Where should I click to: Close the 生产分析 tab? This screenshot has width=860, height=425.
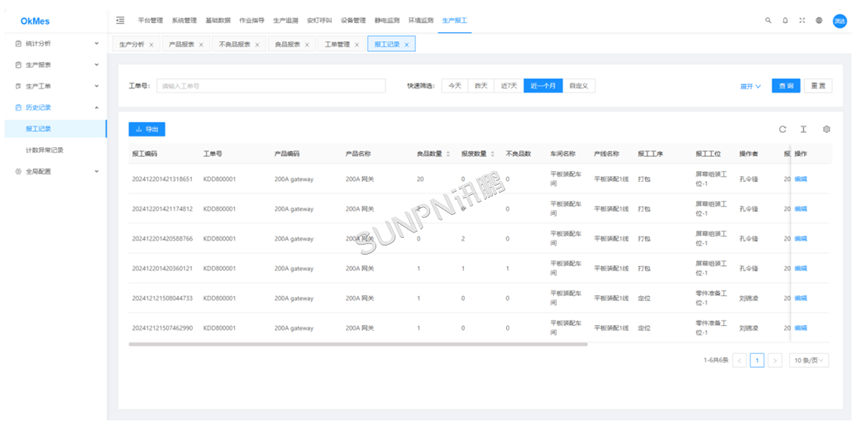(151, 45)
